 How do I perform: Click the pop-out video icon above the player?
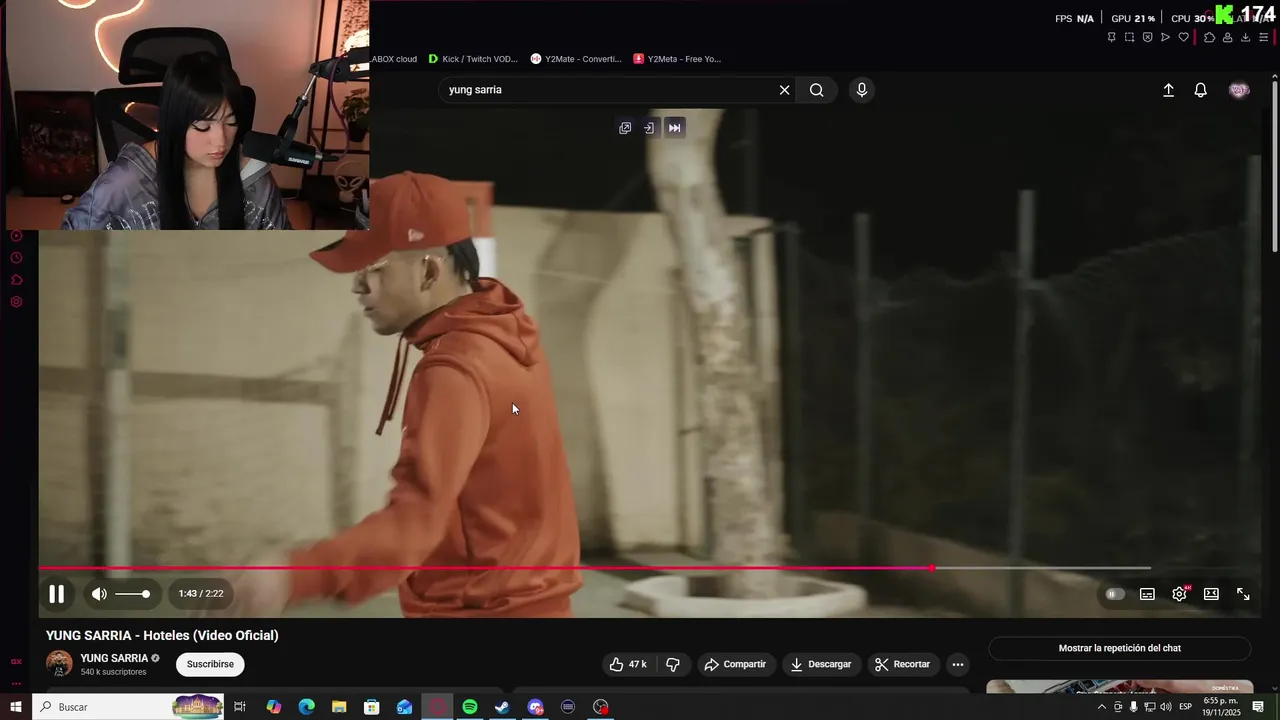(x=625, y=128)
